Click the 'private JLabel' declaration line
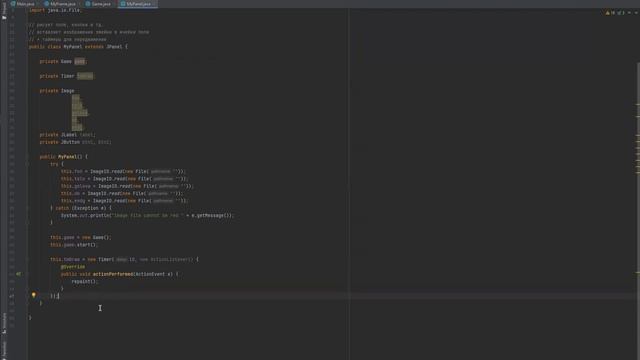 (x=67, y=135)
